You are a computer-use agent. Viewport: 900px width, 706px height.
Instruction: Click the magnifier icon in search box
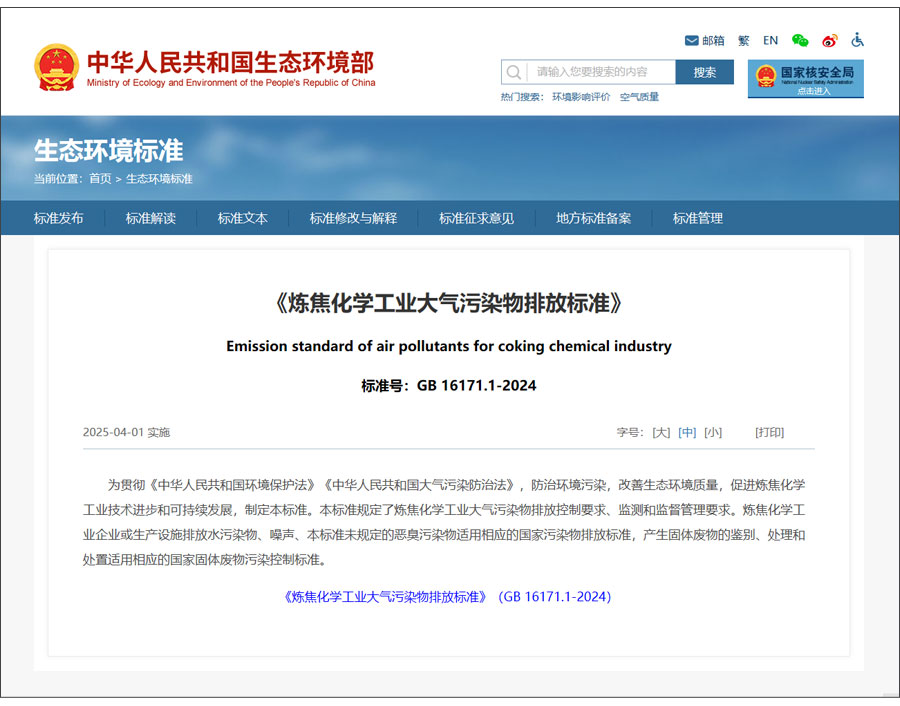pos(514,72)
